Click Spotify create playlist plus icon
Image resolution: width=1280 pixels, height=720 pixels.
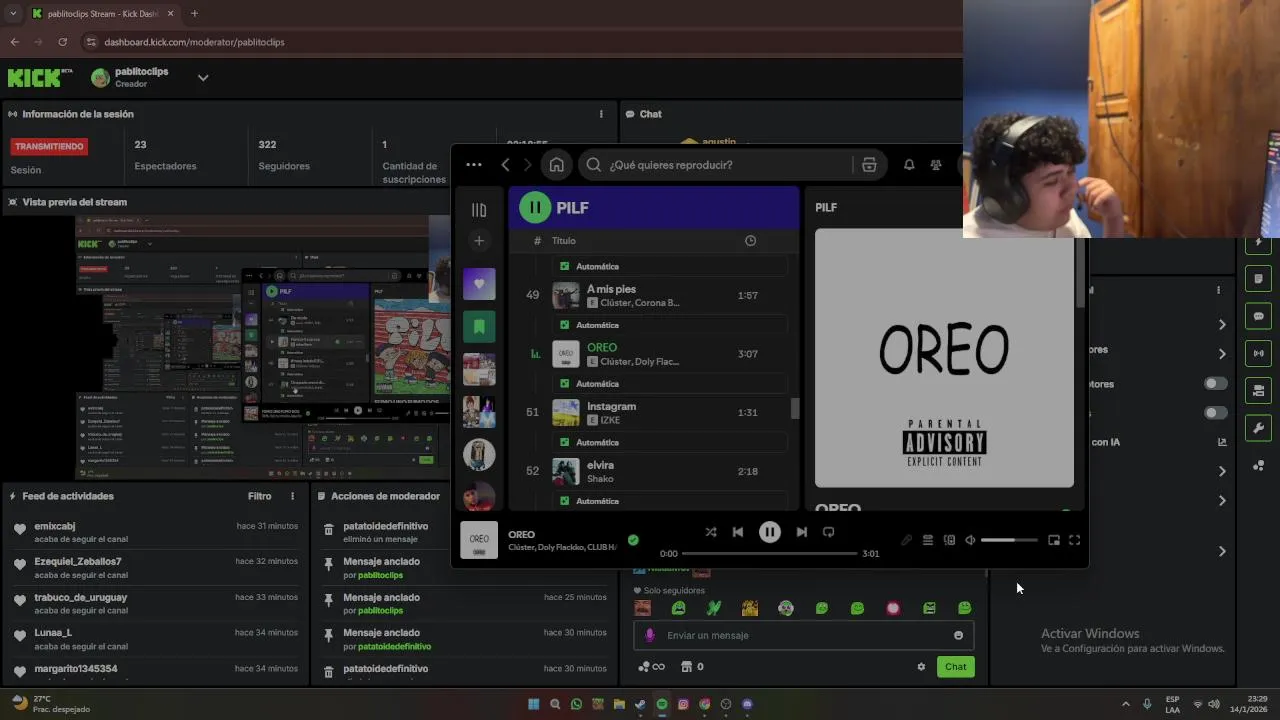point(479,241)
